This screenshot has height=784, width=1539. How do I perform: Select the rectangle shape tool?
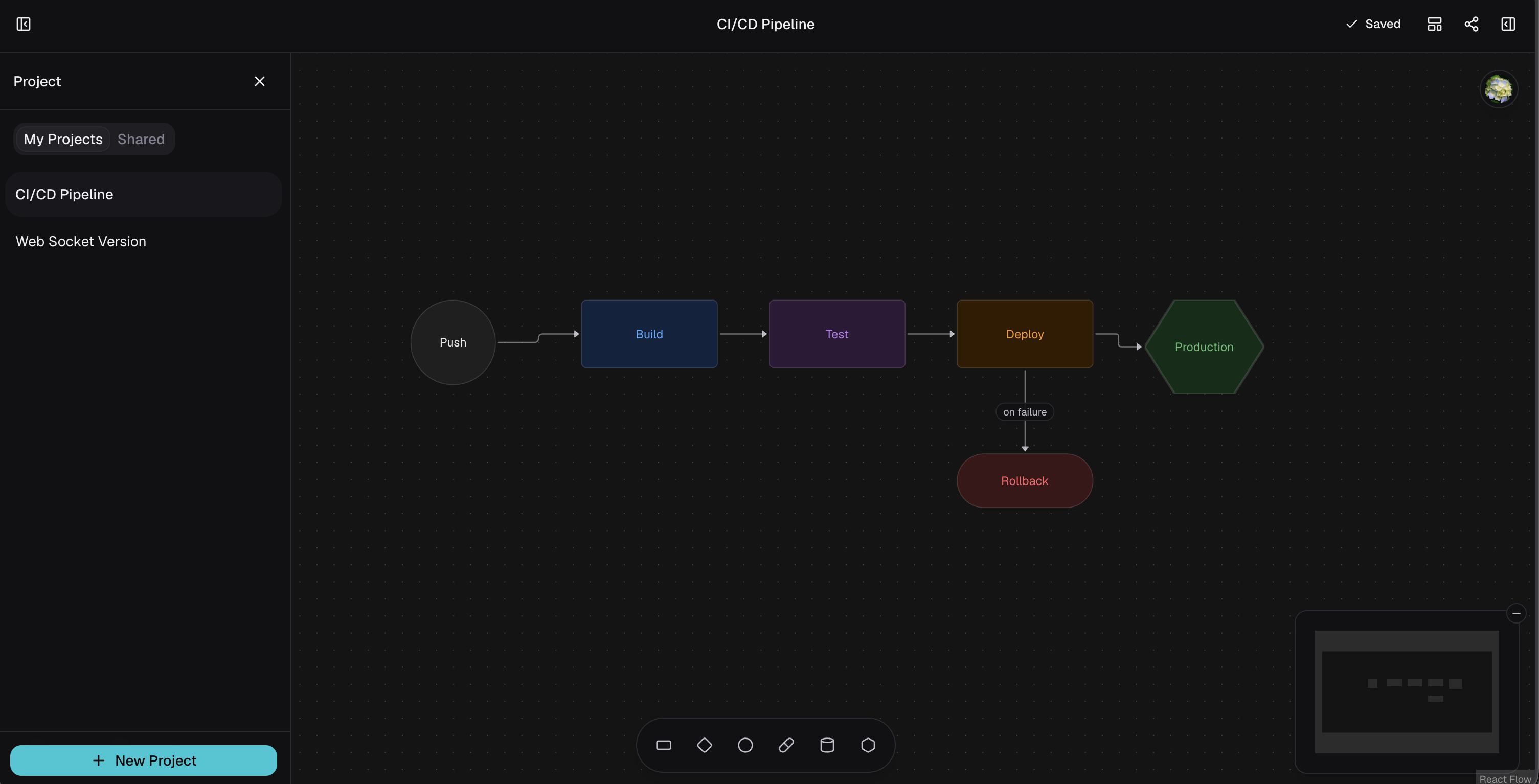[x=664, y=745]
